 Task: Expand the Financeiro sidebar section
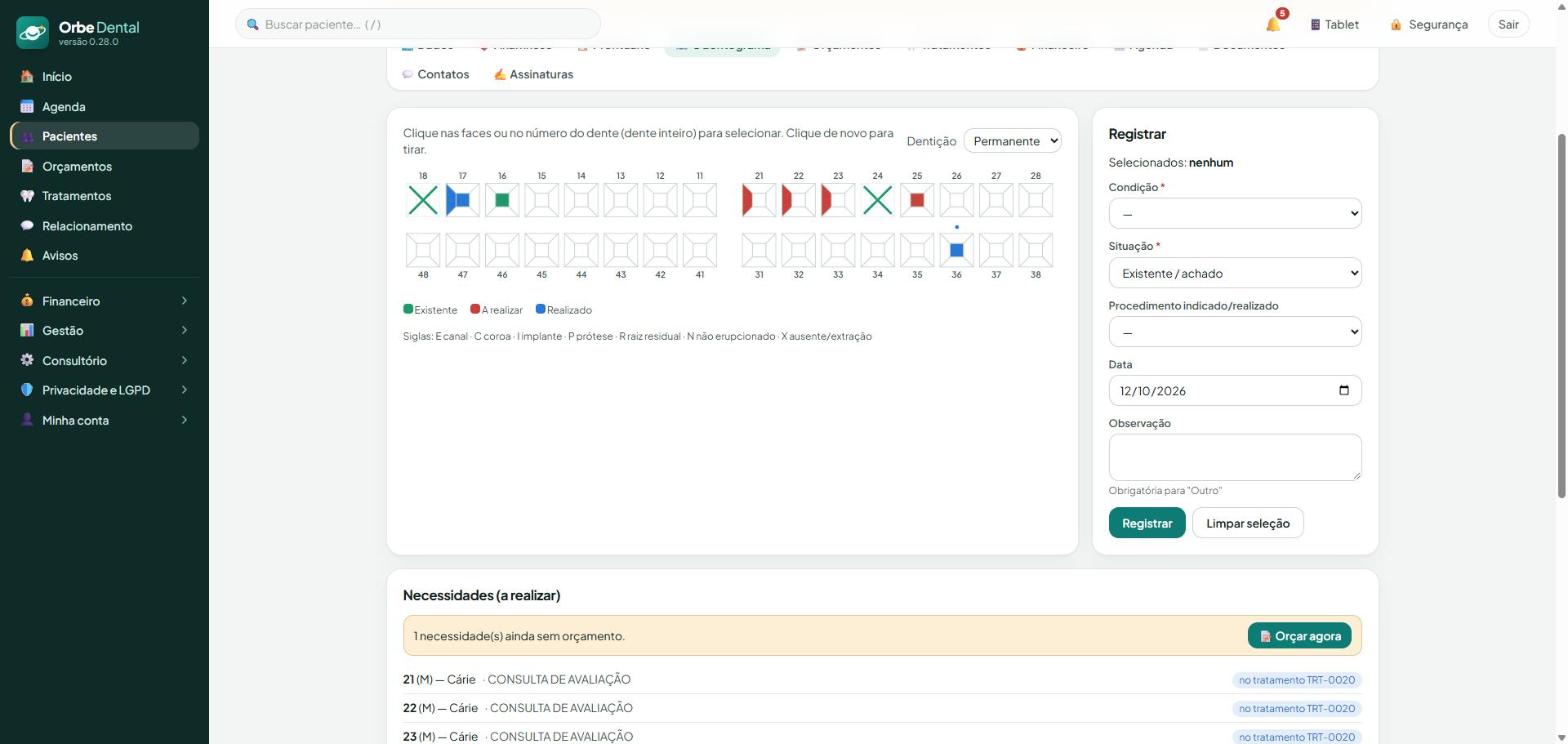click(104, 301)
